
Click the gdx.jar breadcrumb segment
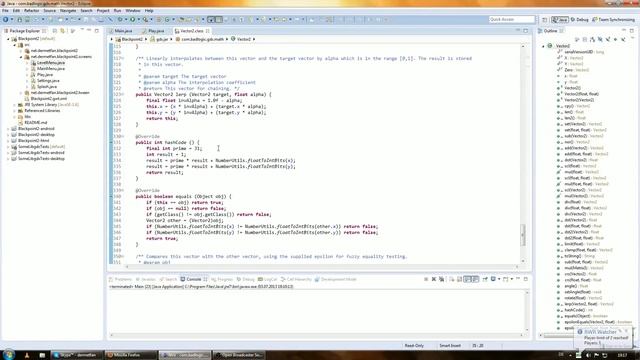[x=159, y=39]
